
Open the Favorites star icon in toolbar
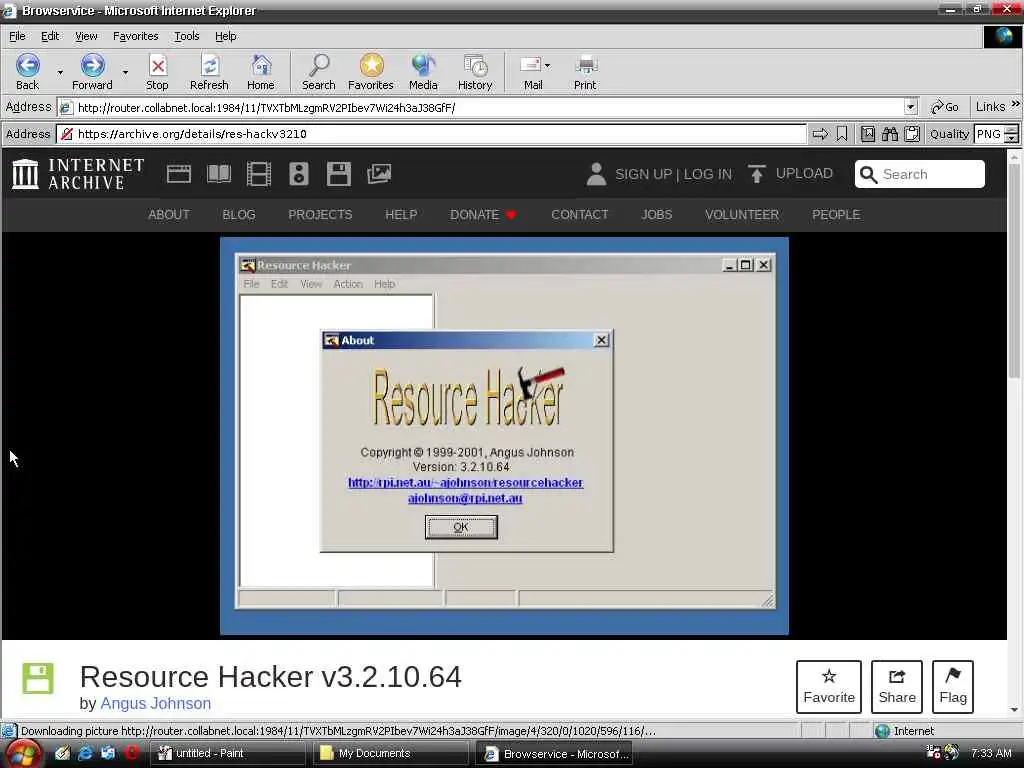[371, 65]
